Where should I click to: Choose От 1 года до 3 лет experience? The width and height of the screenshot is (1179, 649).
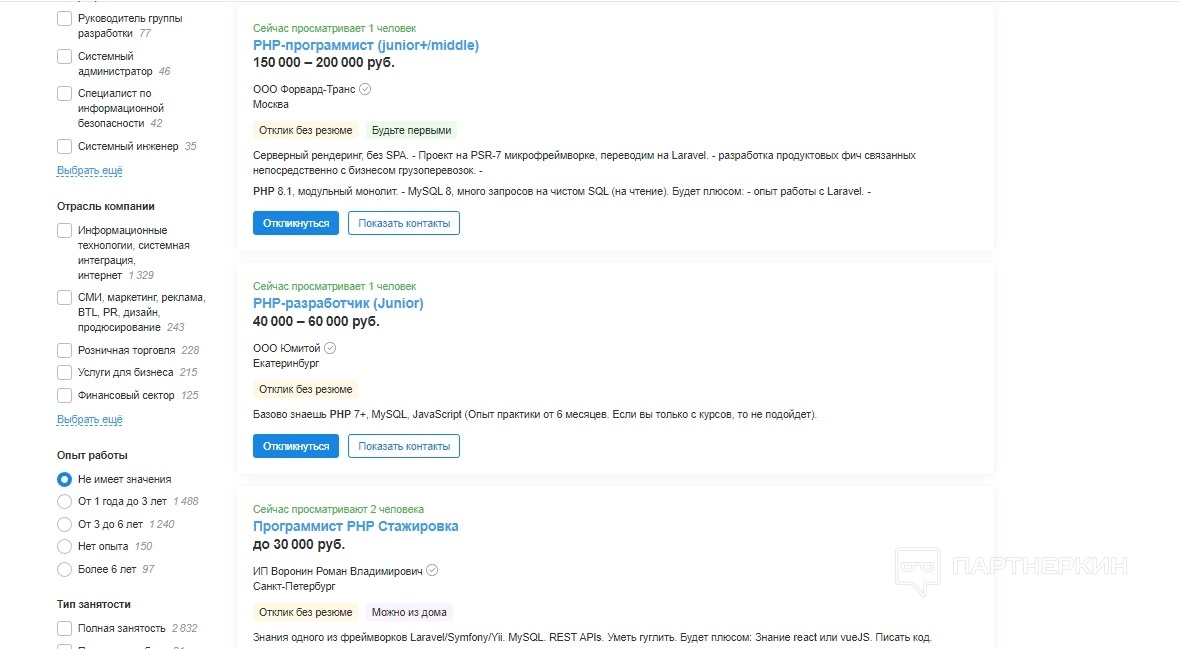click(65, 502)
